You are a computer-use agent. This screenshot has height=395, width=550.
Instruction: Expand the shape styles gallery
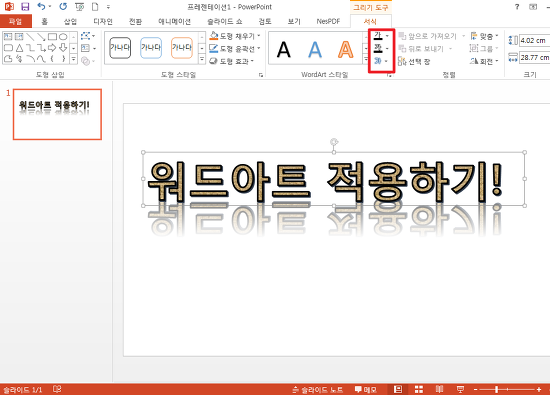tap(202, 59)
